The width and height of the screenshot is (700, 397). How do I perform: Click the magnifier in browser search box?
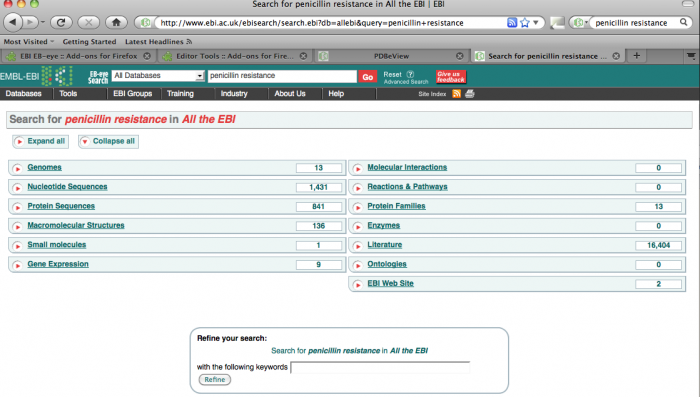point(683,22)
